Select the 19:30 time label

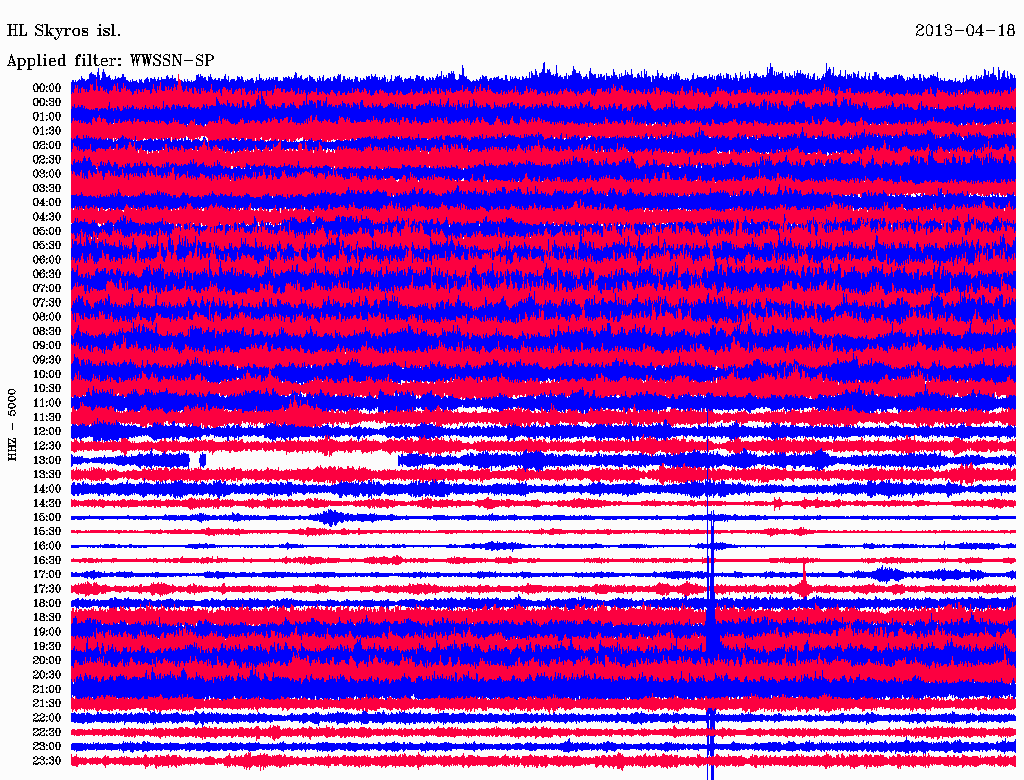[47, 647]
